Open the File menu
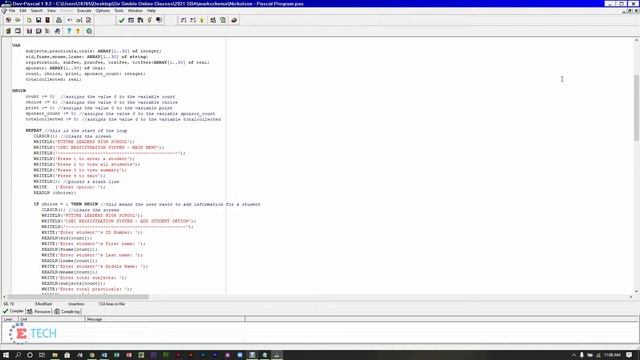Viewport: 640px width, 360px height. pyautogui.click(x=12, y=11)
